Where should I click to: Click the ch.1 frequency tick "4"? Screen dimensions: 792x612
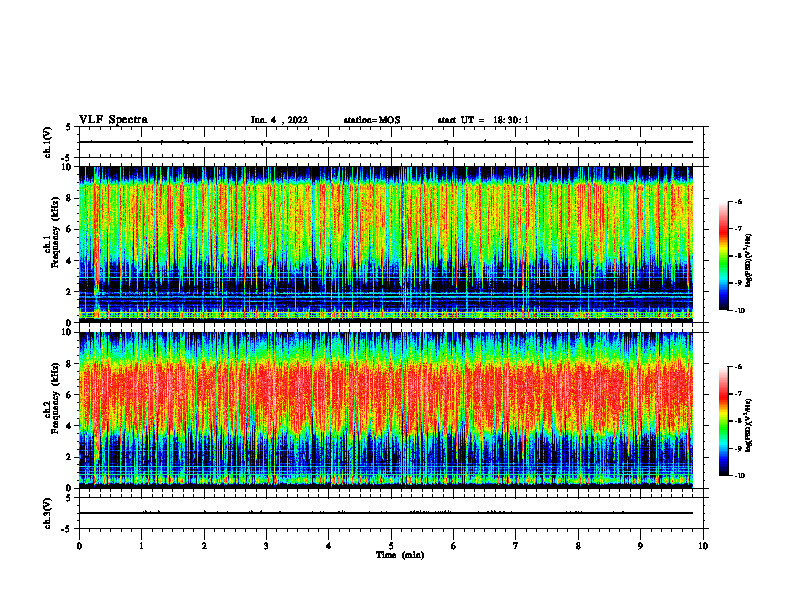70,261
